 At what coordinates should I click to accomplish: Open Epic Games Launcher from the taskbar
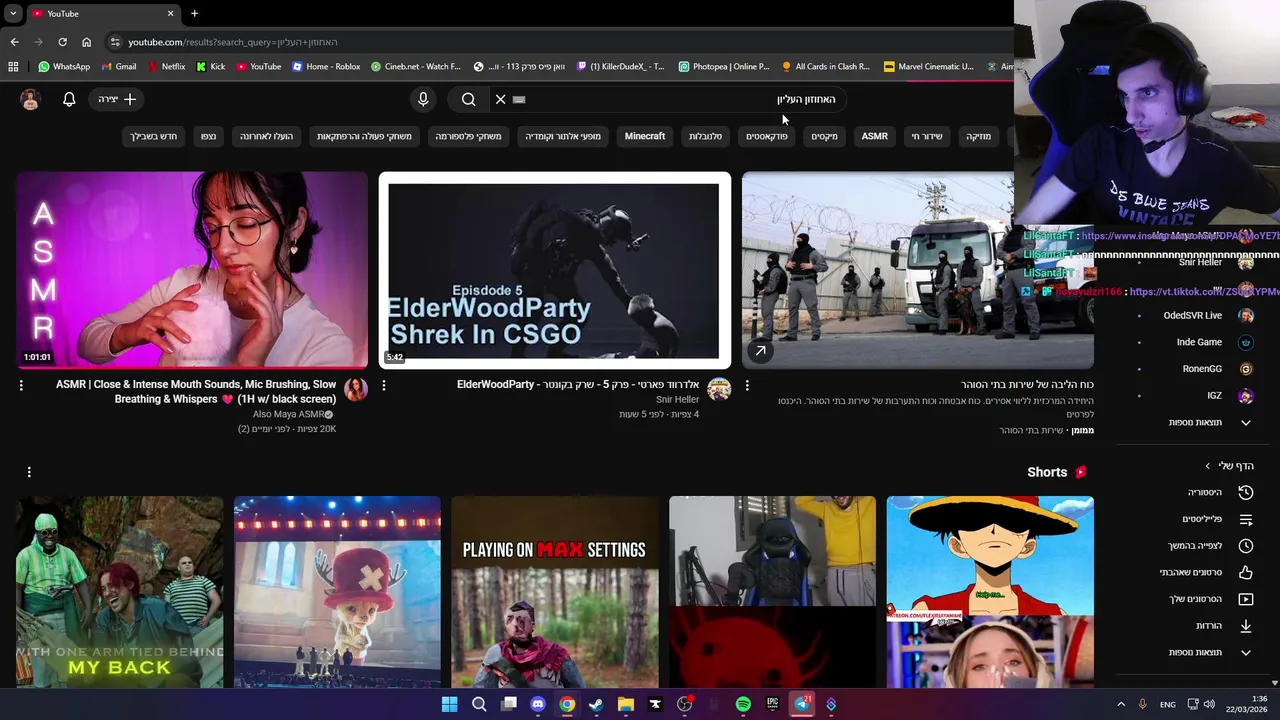pyautogui.click(x=772, y=705)
